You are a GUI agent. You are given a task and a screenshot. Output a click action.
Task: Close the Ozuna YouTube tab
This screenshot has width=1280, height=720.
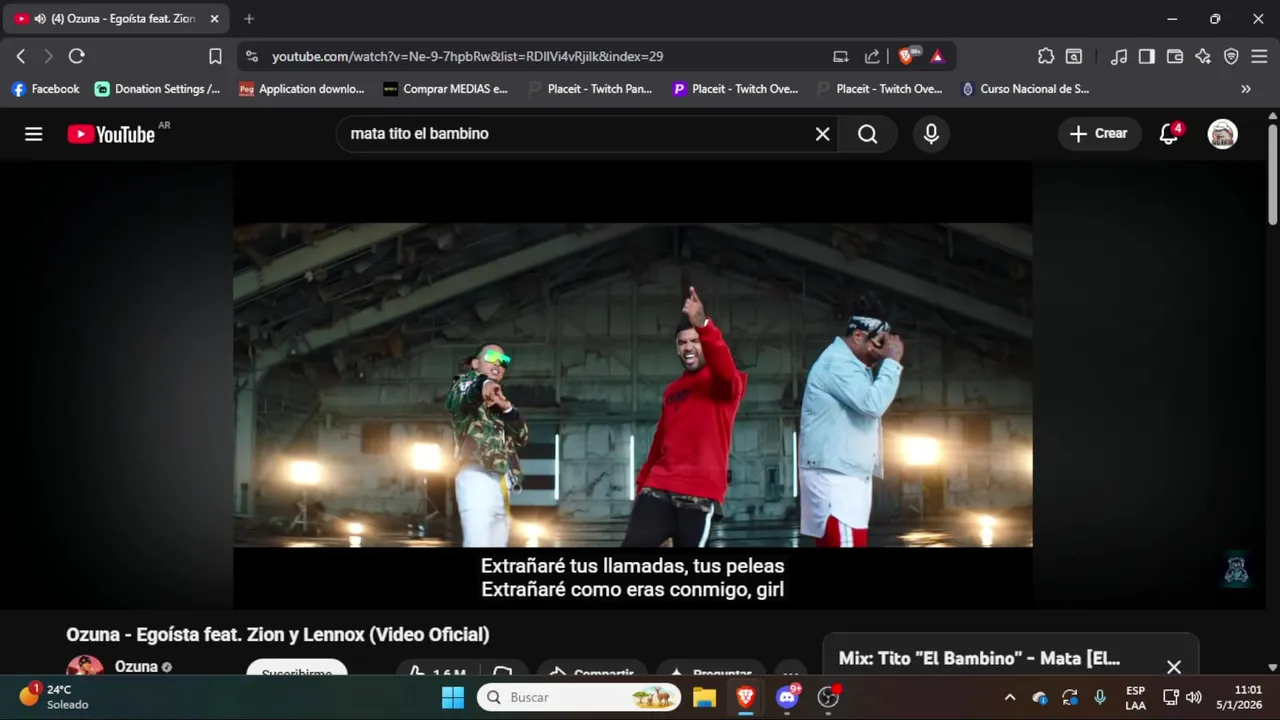coord(214,18)
